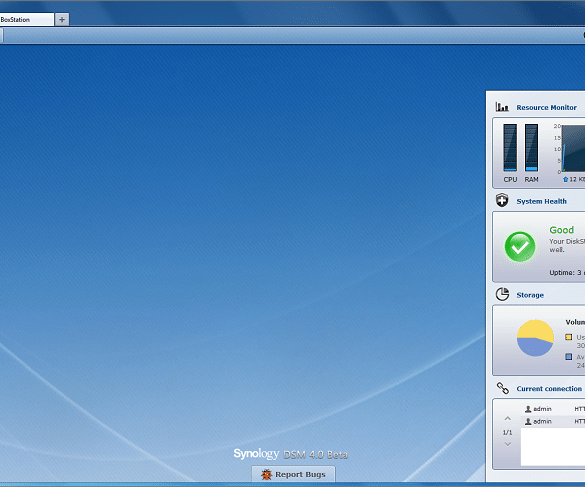
Task: Open the Storage widget title
Action: pos(530,295)
